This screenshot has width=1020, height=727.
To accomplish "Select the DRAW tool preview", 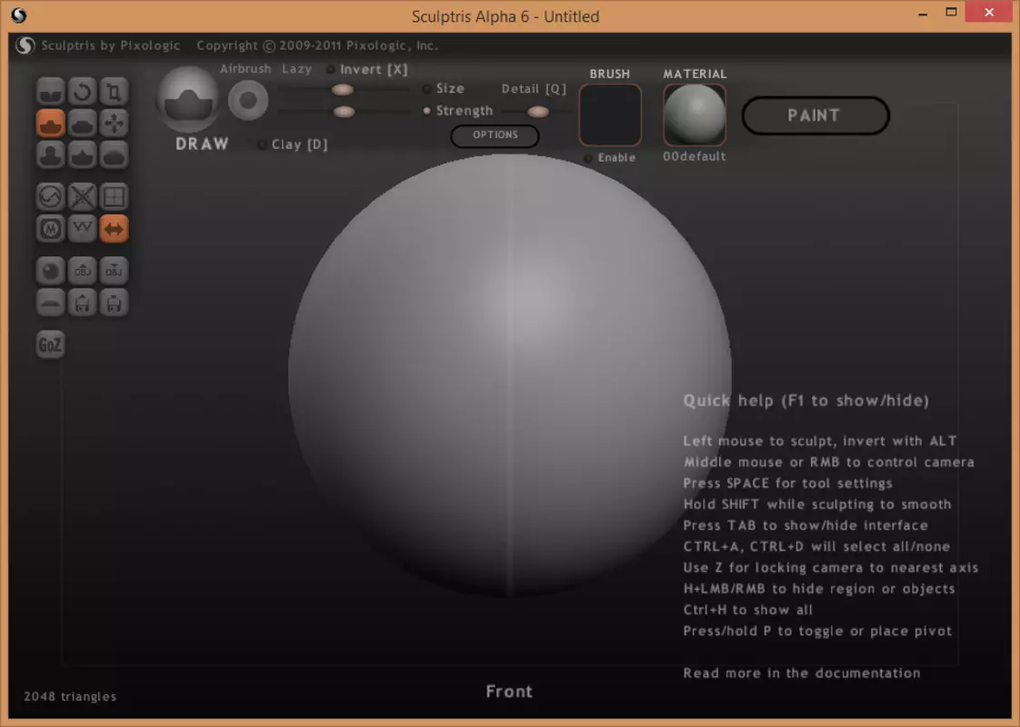I will tap(188, 99).
